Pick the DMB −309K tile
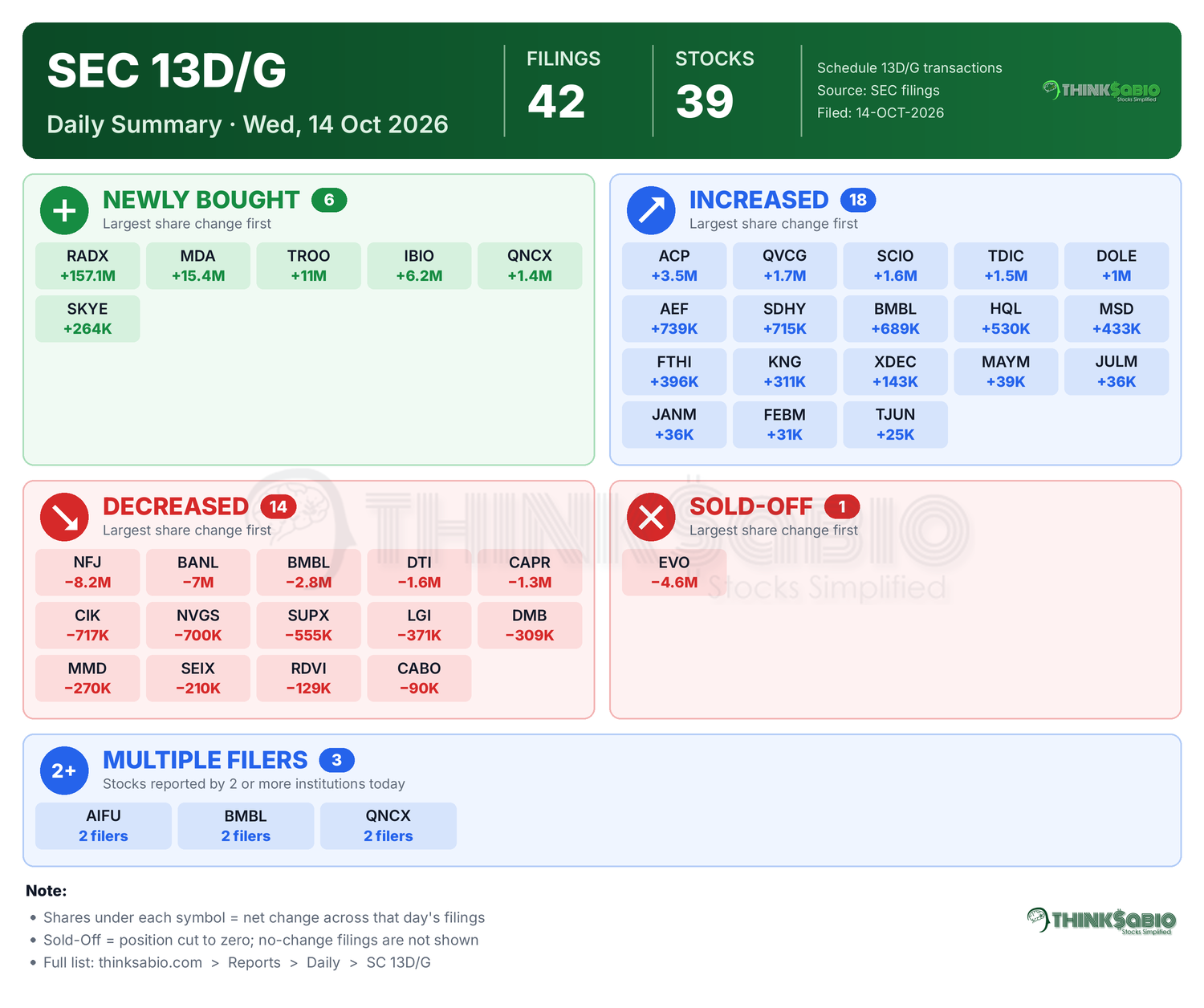1204x1008 pixels. (530, 625)
